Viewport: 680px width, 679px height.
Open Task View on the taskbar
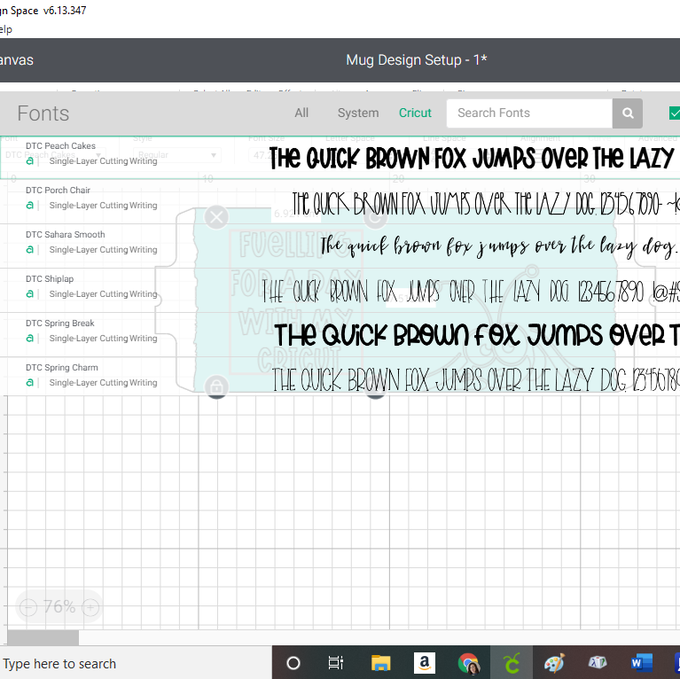point(336,663)
